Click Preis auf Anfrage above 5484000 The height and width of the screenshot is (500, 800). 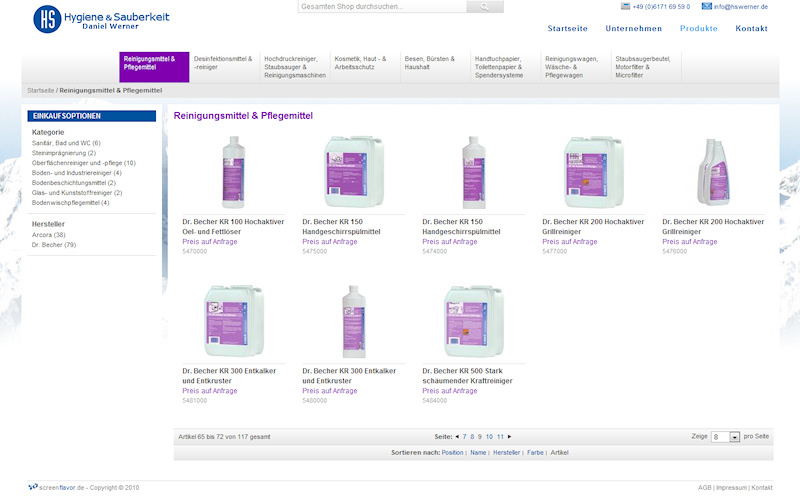click(x=449, y=391)
